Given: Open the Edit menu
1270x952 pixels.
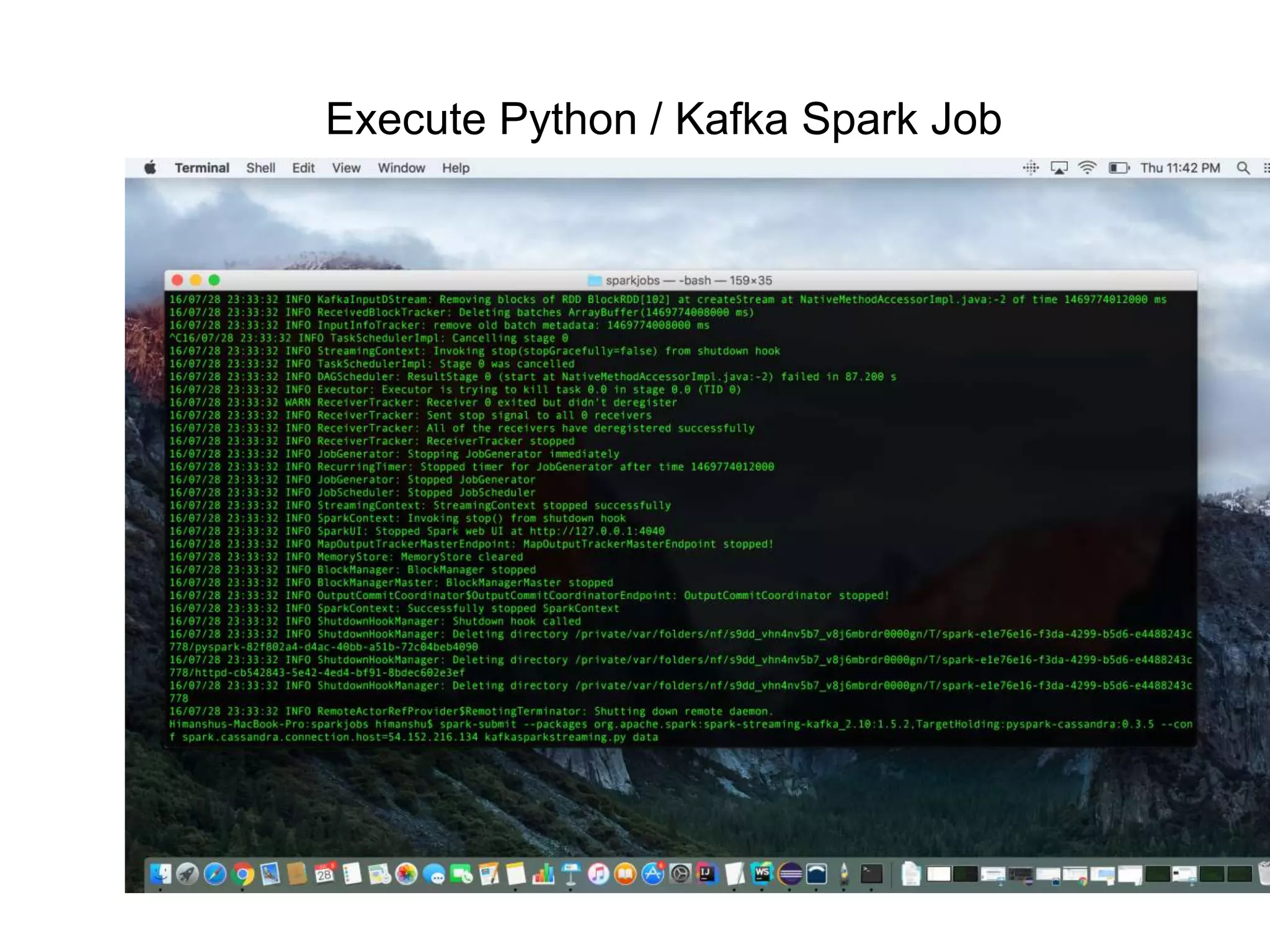Looking at the screenshot, I should click(303, 168).
